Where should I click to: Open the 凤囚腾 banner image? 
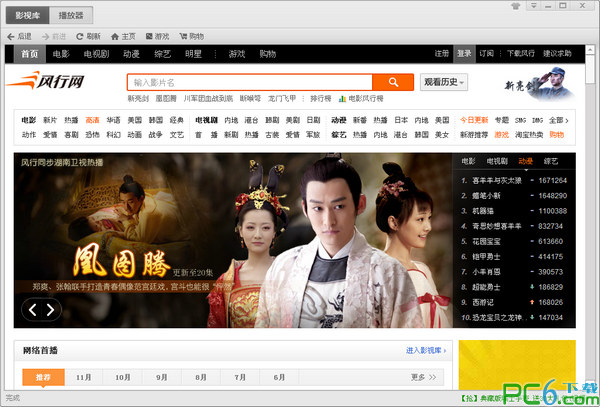click(233, 240)
